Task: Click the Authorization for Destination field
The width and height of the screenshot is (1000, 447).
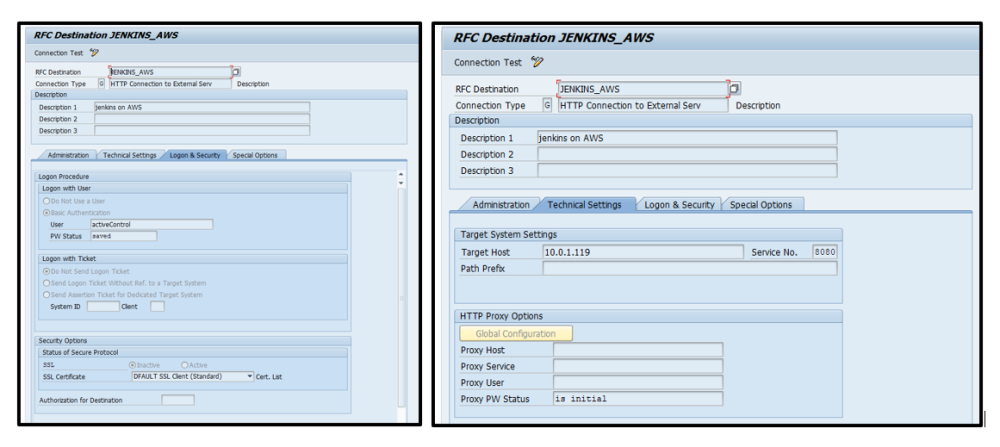Action: [178, 400]
